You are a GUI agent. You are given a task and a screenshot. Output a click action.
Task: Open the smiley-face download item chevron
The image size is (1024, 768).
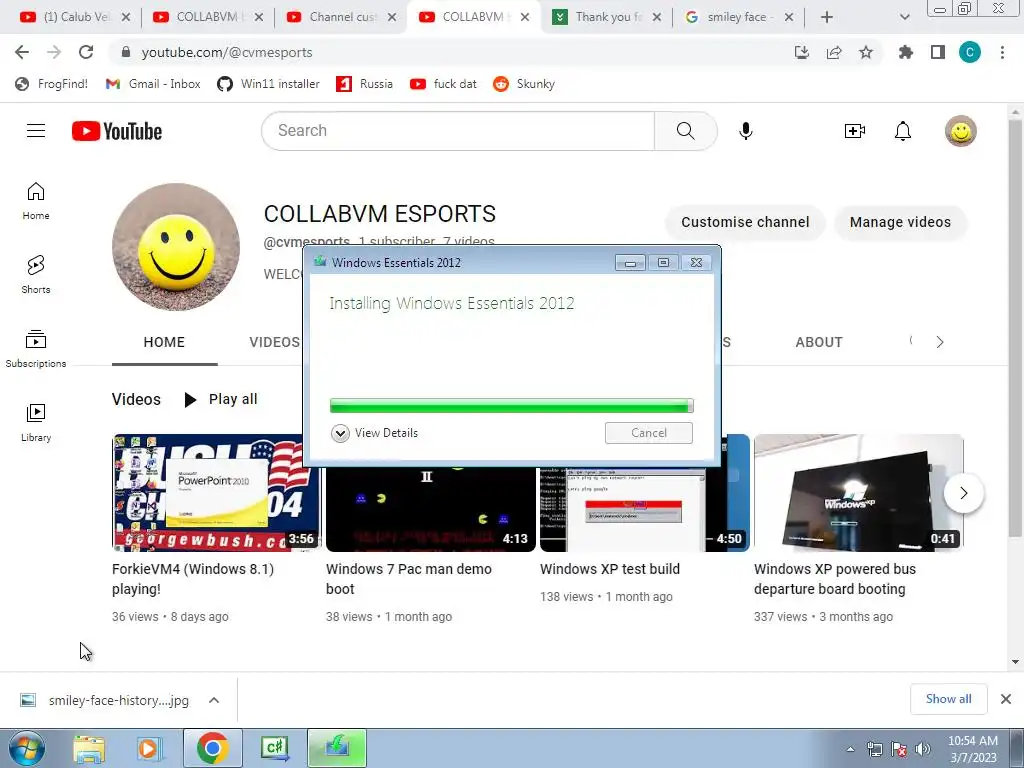pos(214,700)
